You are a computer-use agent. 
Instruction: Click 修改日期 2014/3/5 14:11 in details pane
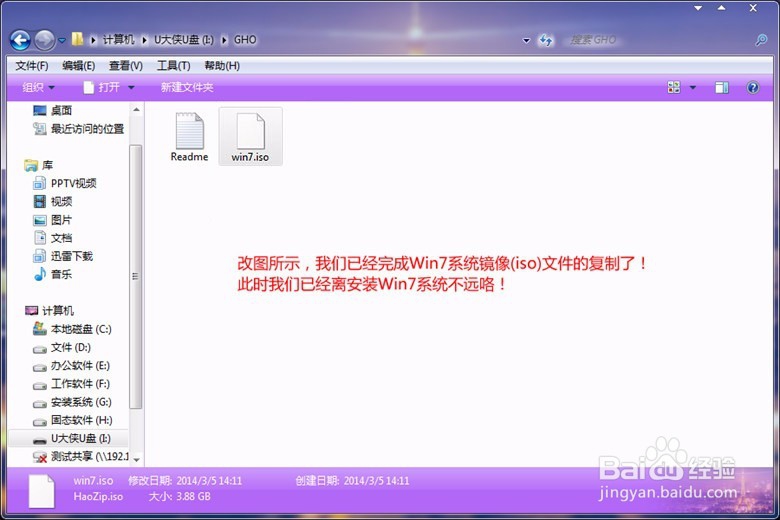pos(185,481)
